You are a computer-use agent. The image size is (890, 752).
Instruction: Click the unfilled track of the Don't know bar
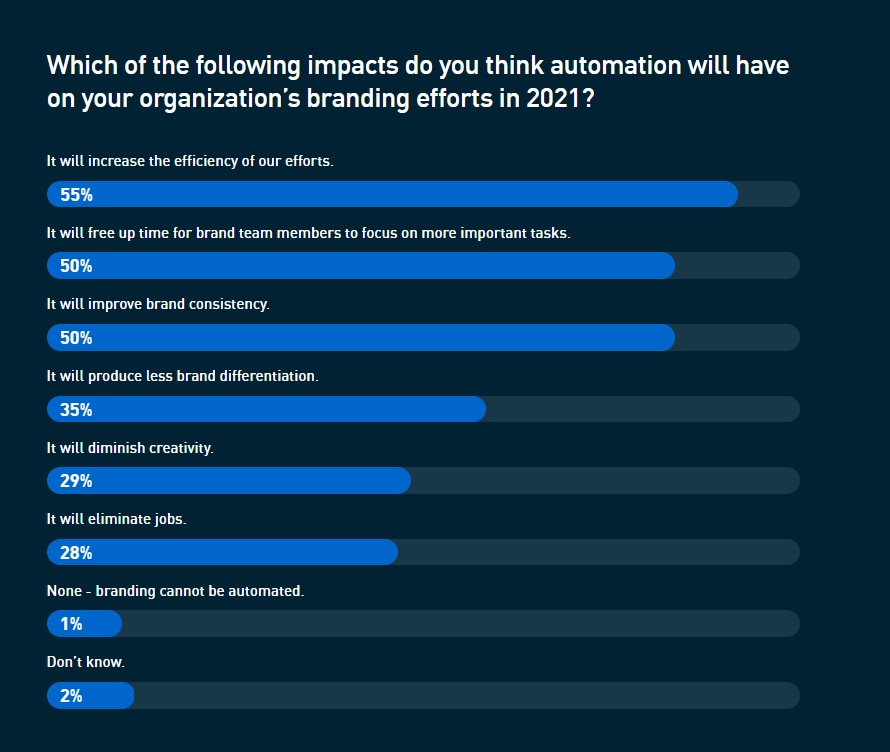[466, 696]
